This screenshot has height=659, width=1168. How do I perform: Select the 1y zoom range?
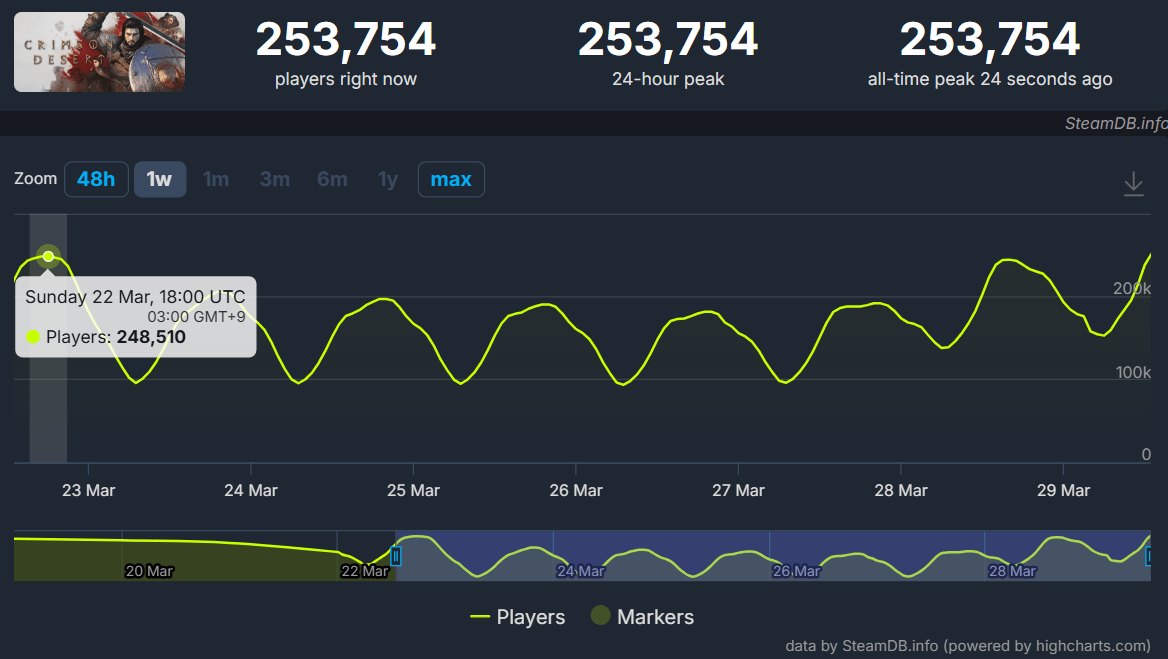[x=388, y=179]
